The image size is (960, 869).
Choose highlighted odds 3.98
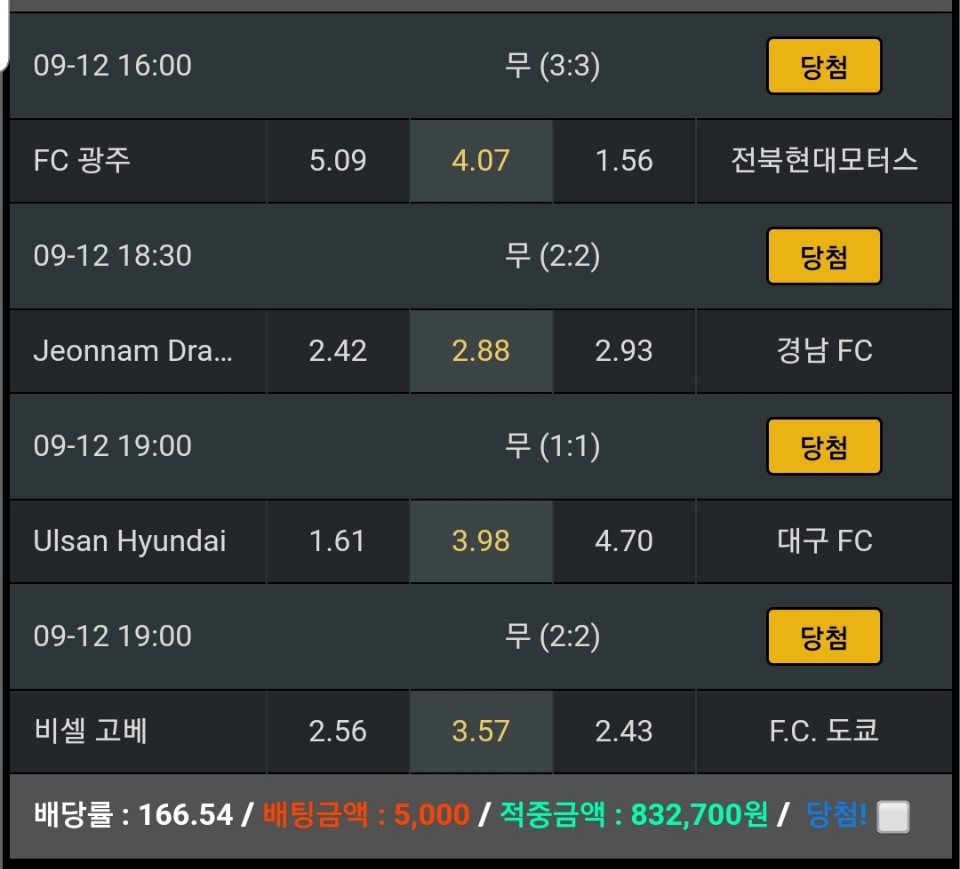tap(481, 541)
